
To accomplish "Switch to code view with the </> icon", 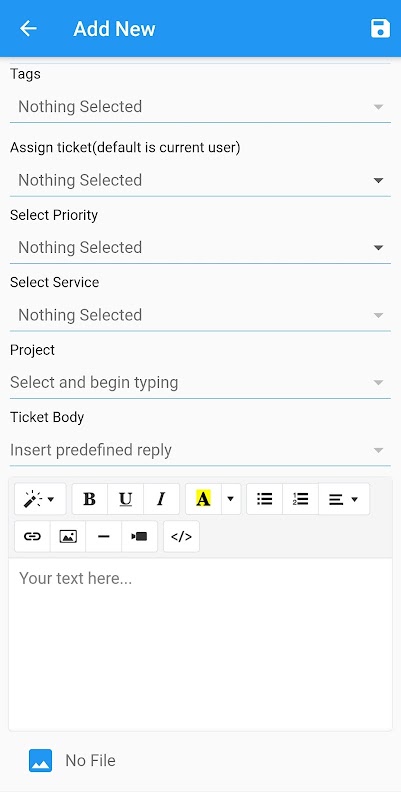I will (181, 536).
